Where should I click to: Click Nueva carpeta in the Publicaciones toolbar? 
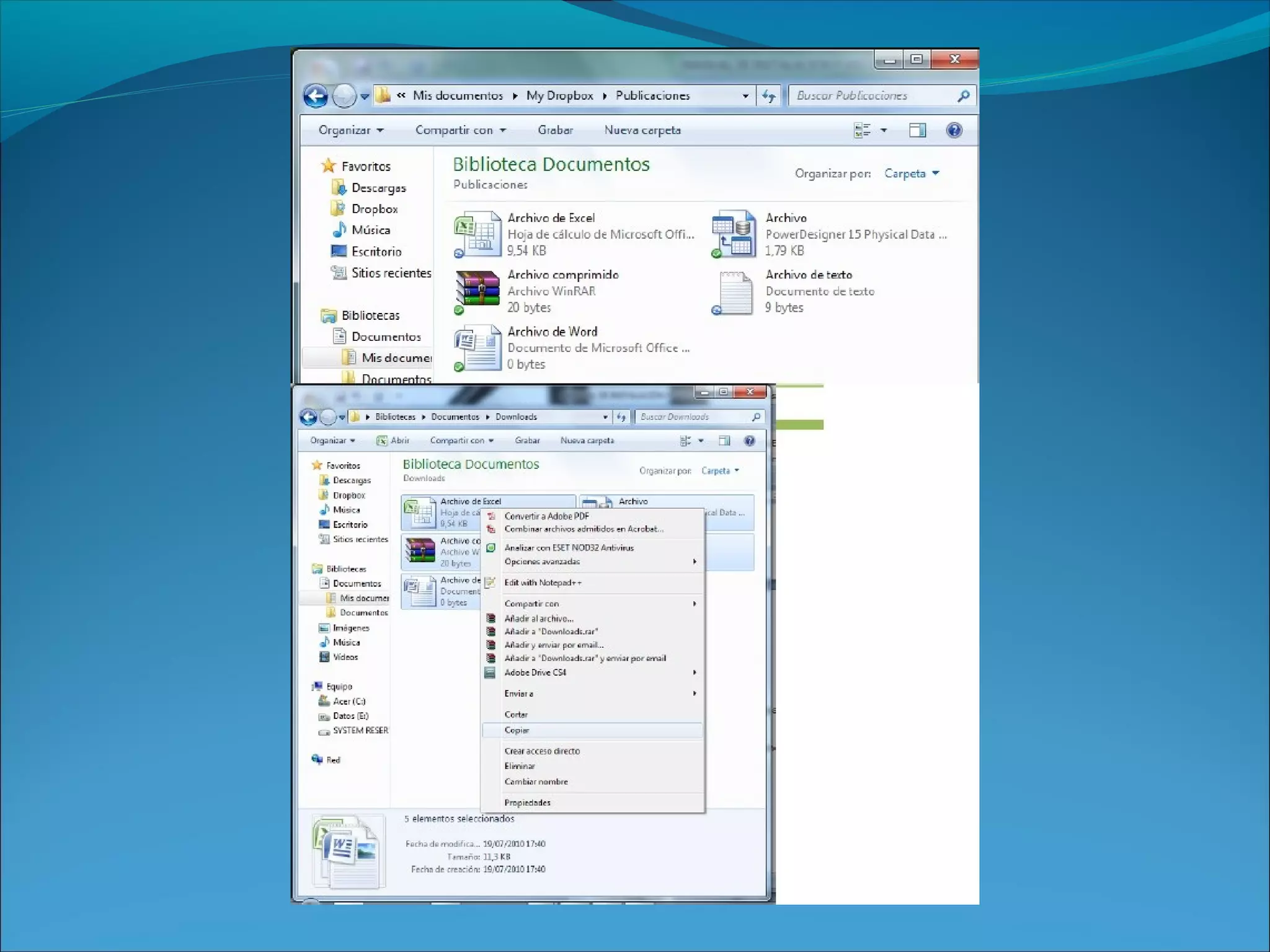[x=642, y=130]
